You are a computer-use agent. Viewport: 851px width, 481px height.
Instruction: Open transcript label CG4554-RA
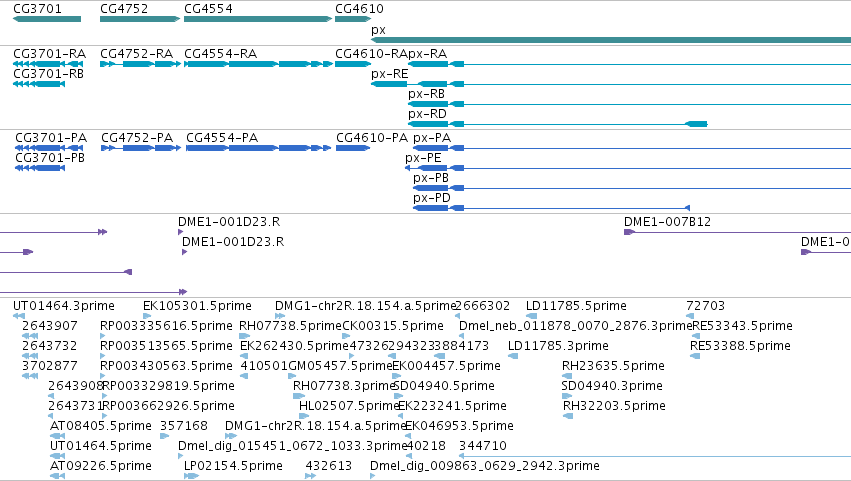[x=220, y=54]
